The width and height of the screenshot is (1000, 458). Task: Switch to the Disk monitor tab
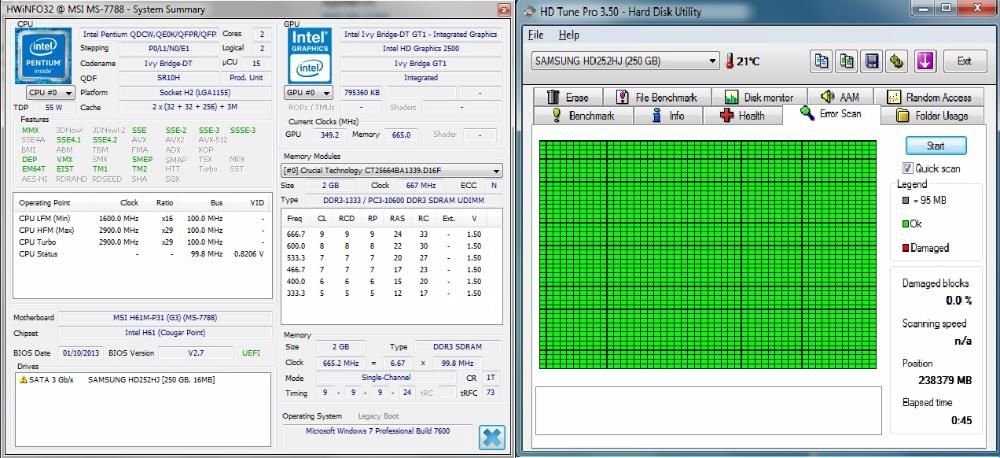point(760,98)
